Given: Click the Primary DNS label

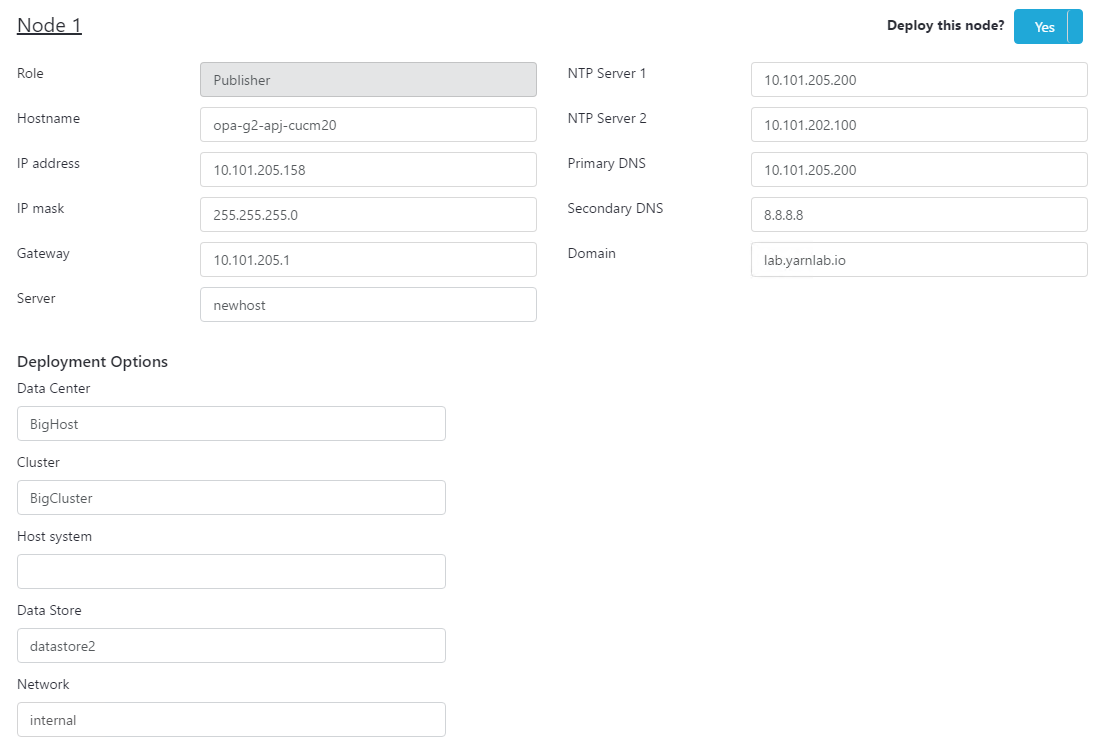Looking at the screenshot, I should pos(606,164).
